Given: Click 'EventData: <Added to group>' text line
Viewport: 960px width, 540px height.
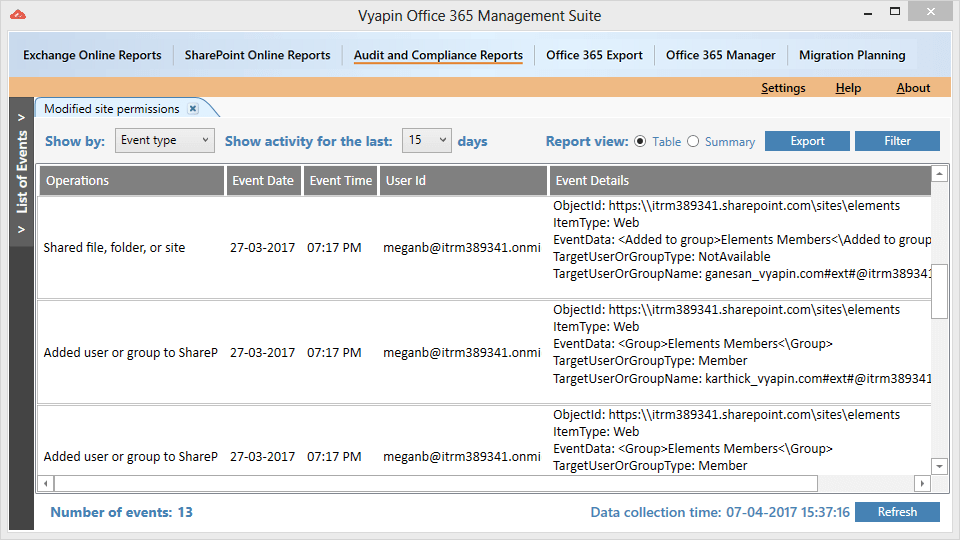Looking at the screenshot, I should point(742,239).
